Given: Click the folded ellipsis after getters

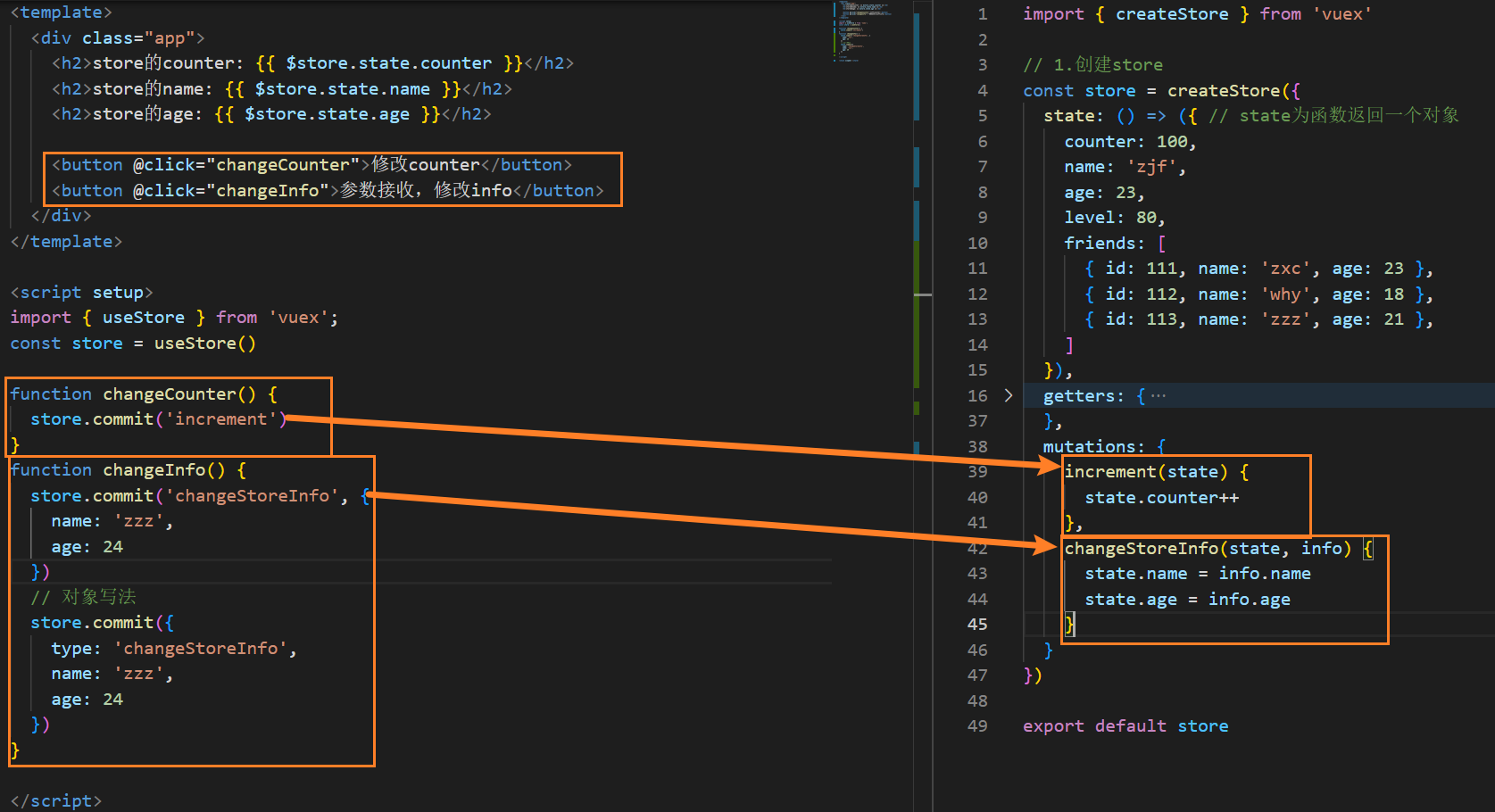Looking at the screenshot, I should click(x=1159, y=395).
